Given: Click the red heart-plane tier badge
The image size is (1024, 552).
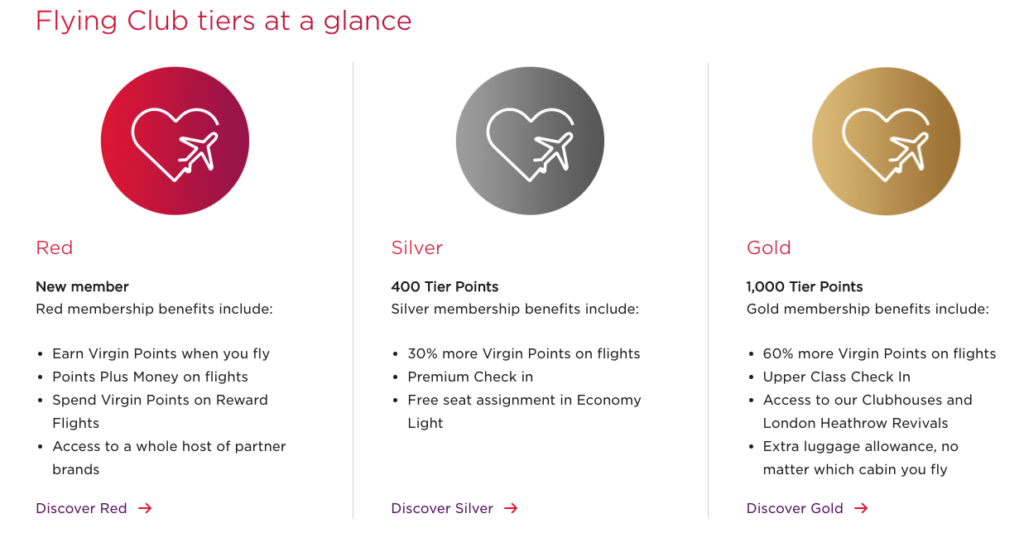Looking at the screenshot, I should 174,140.
